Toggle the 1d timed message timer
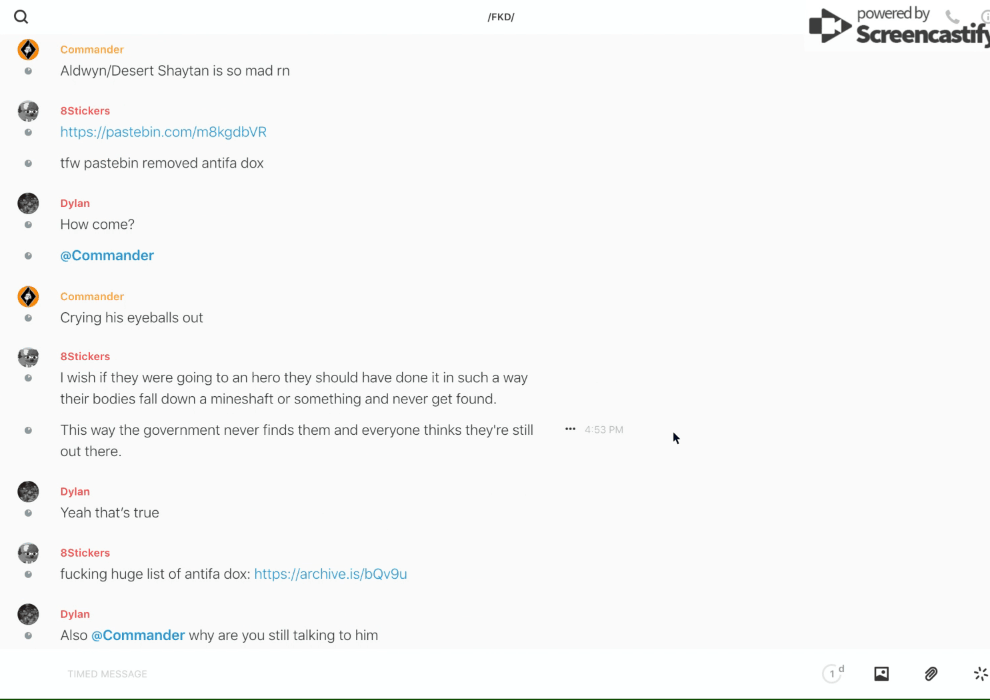 point(833,674)
